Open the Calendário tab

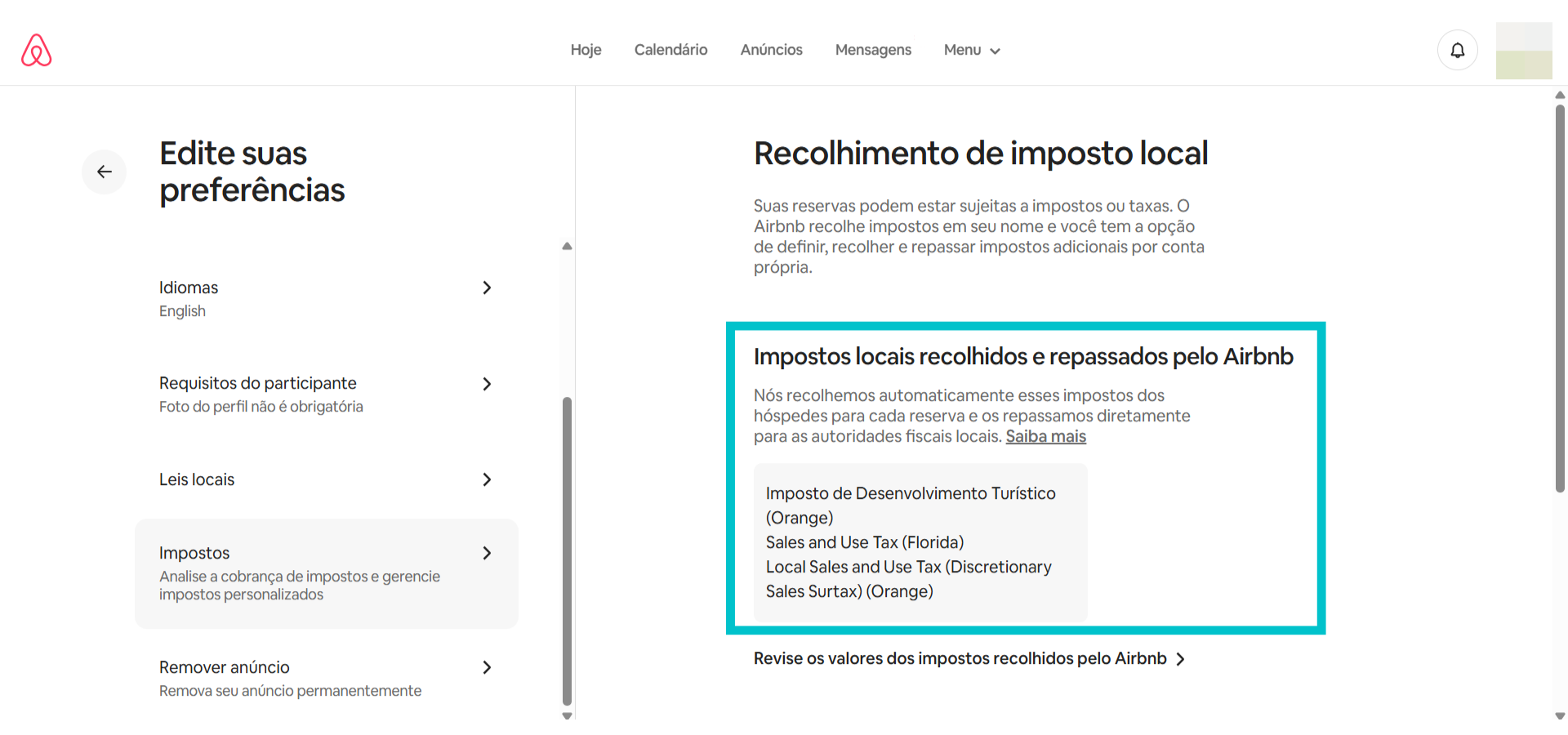[x=670, y=51]
